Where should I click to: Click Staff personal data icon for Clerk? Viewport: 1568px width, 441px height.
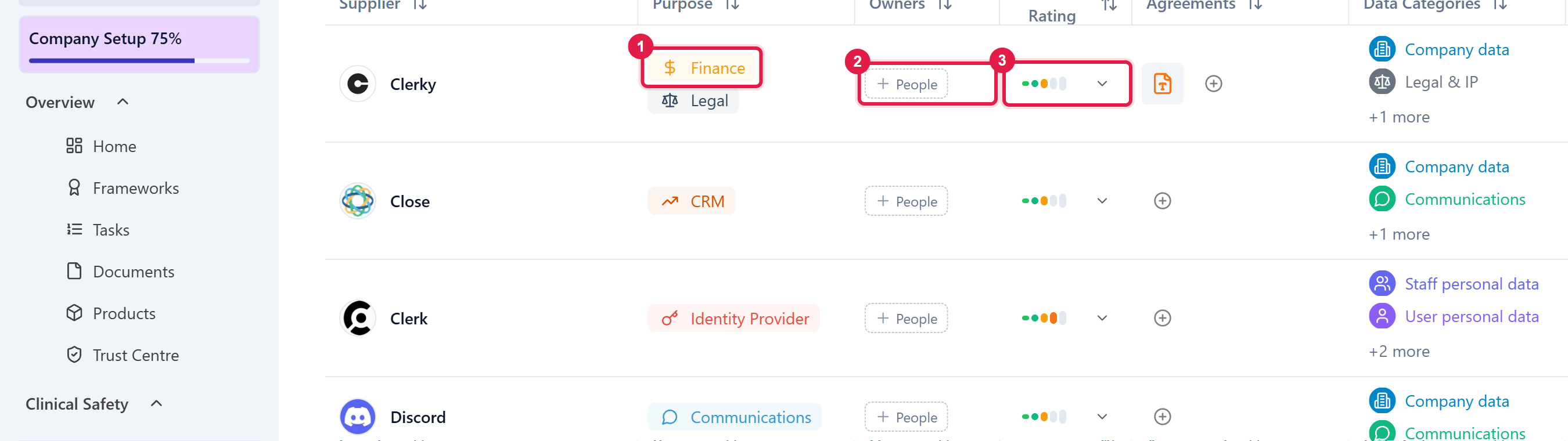[x=1382, y=284]
